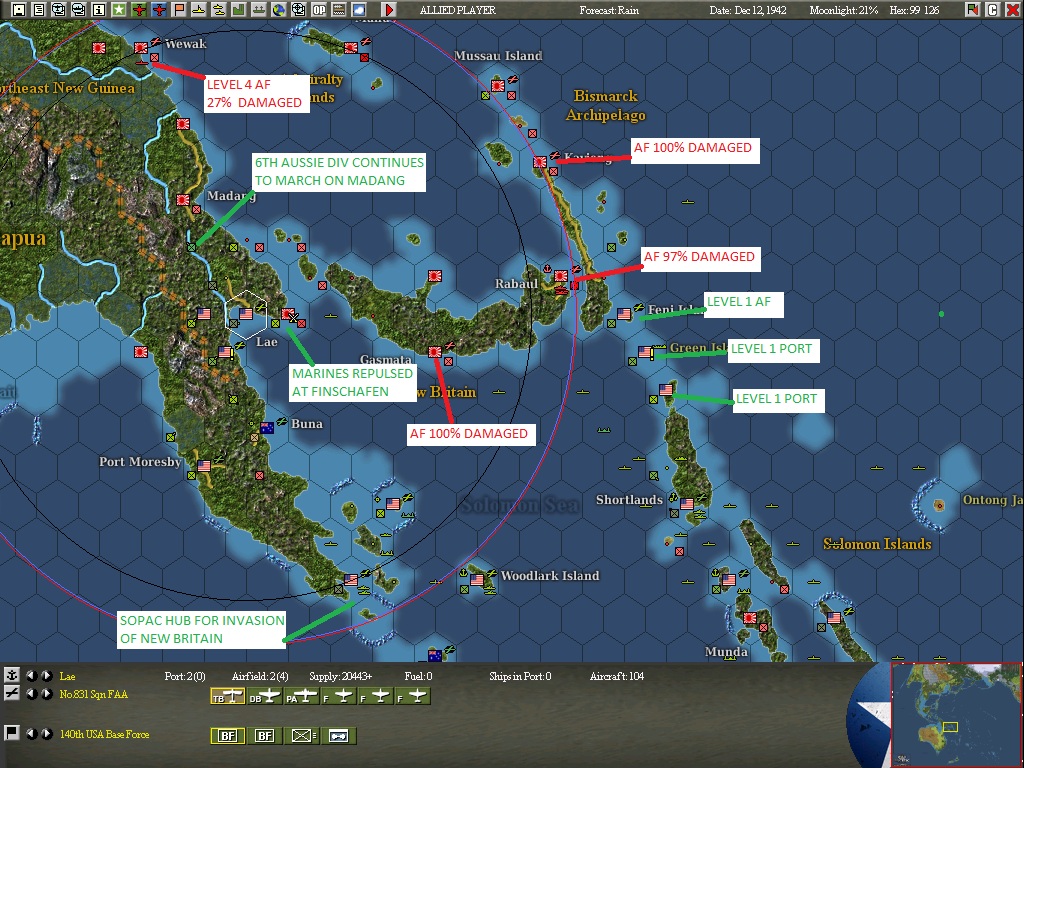
Task: Select the infantry unit symbol button
Action: pyautogui.click(x=302, y=736)
